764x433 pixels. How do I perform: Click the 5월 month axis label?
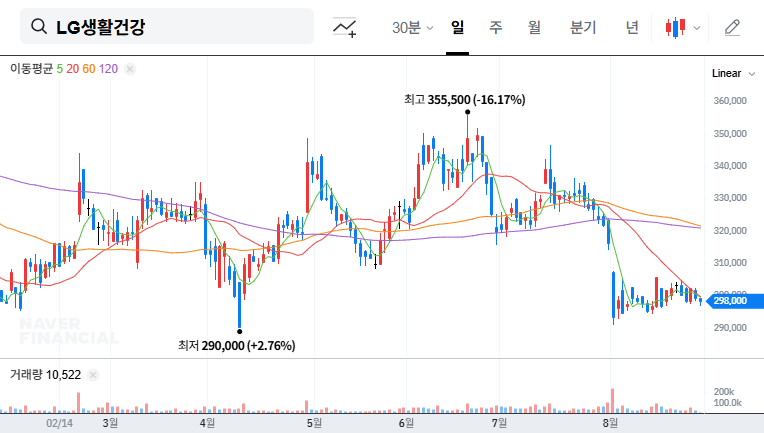pos(314,423)
